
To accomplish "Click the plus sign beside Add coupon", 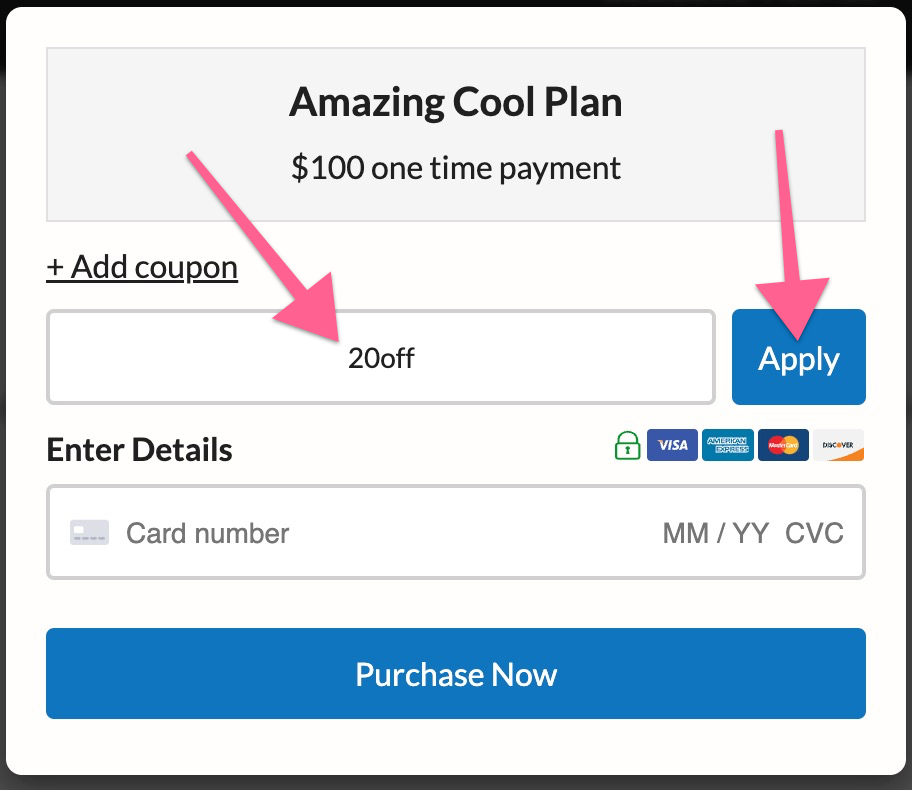I will pos(56,266).
